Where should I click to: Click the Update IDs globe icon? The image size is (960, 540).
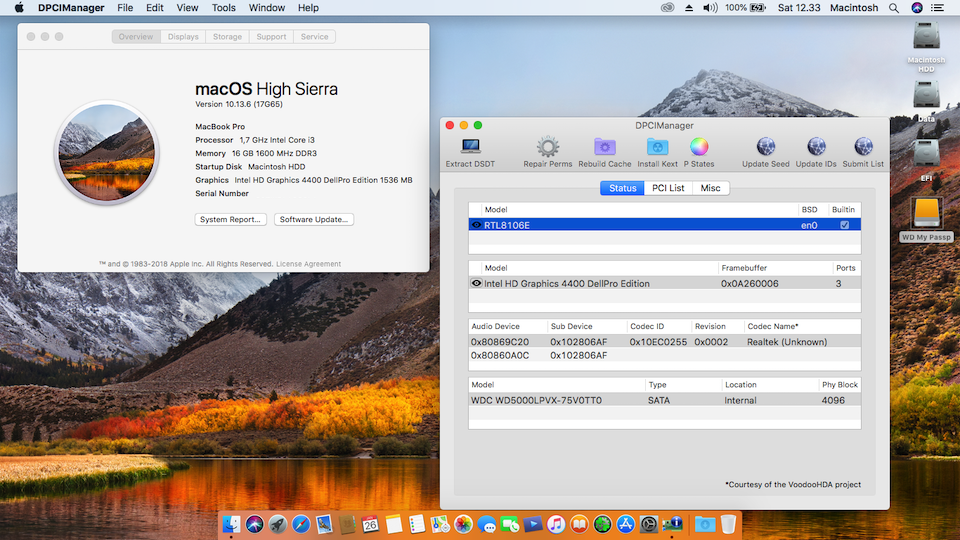point(816,148)
